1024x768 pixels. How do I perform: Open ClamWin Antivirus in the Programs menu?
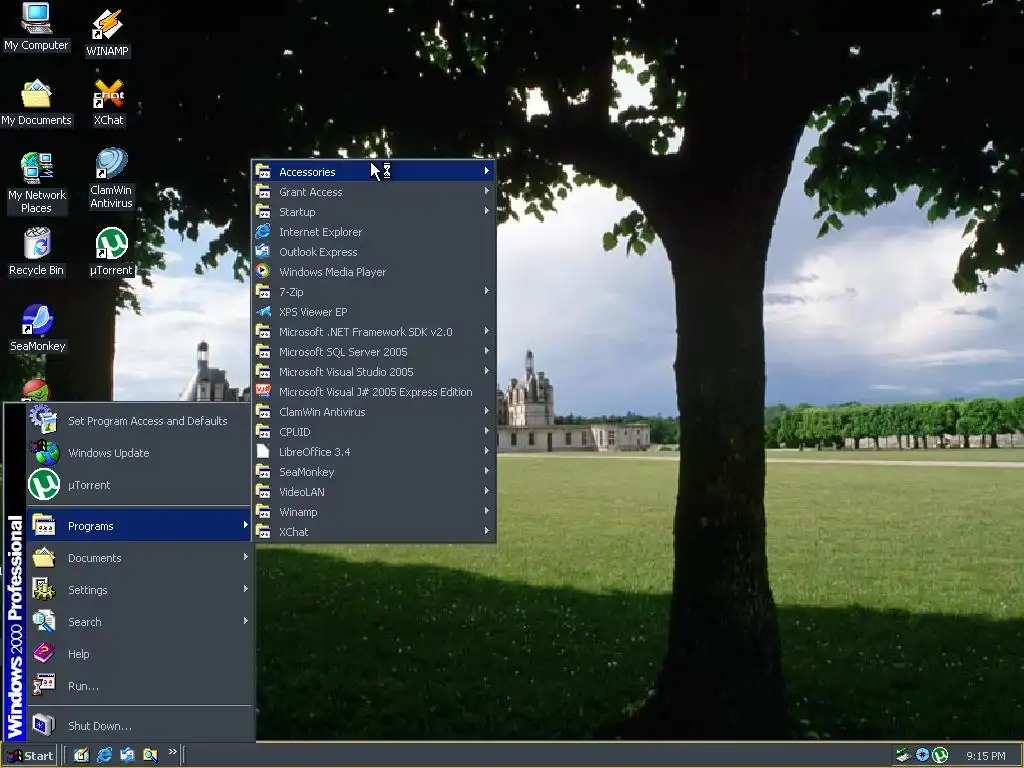[374, 411]
